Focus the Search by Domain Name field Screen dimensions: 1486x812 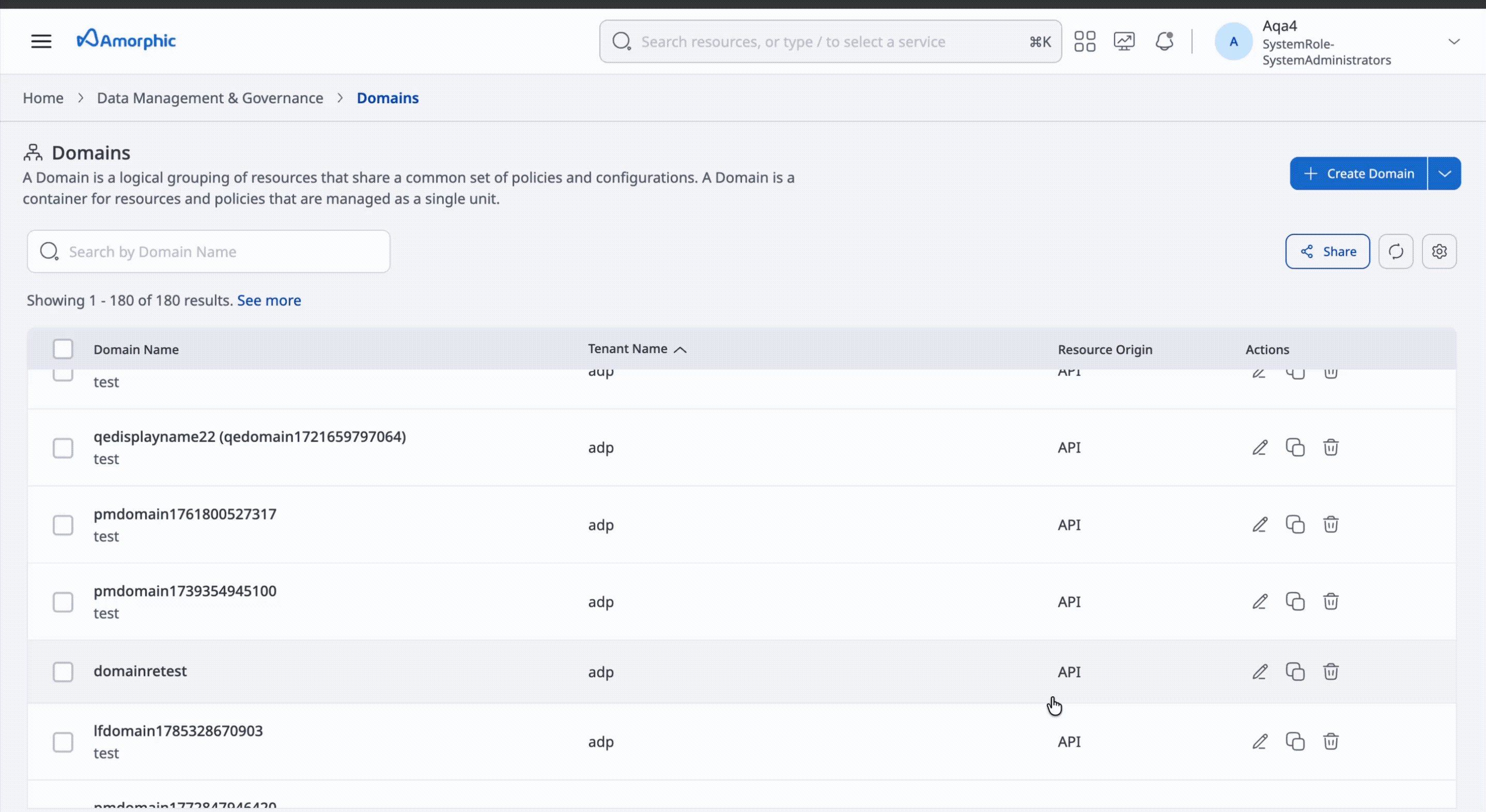pos(209,252)
